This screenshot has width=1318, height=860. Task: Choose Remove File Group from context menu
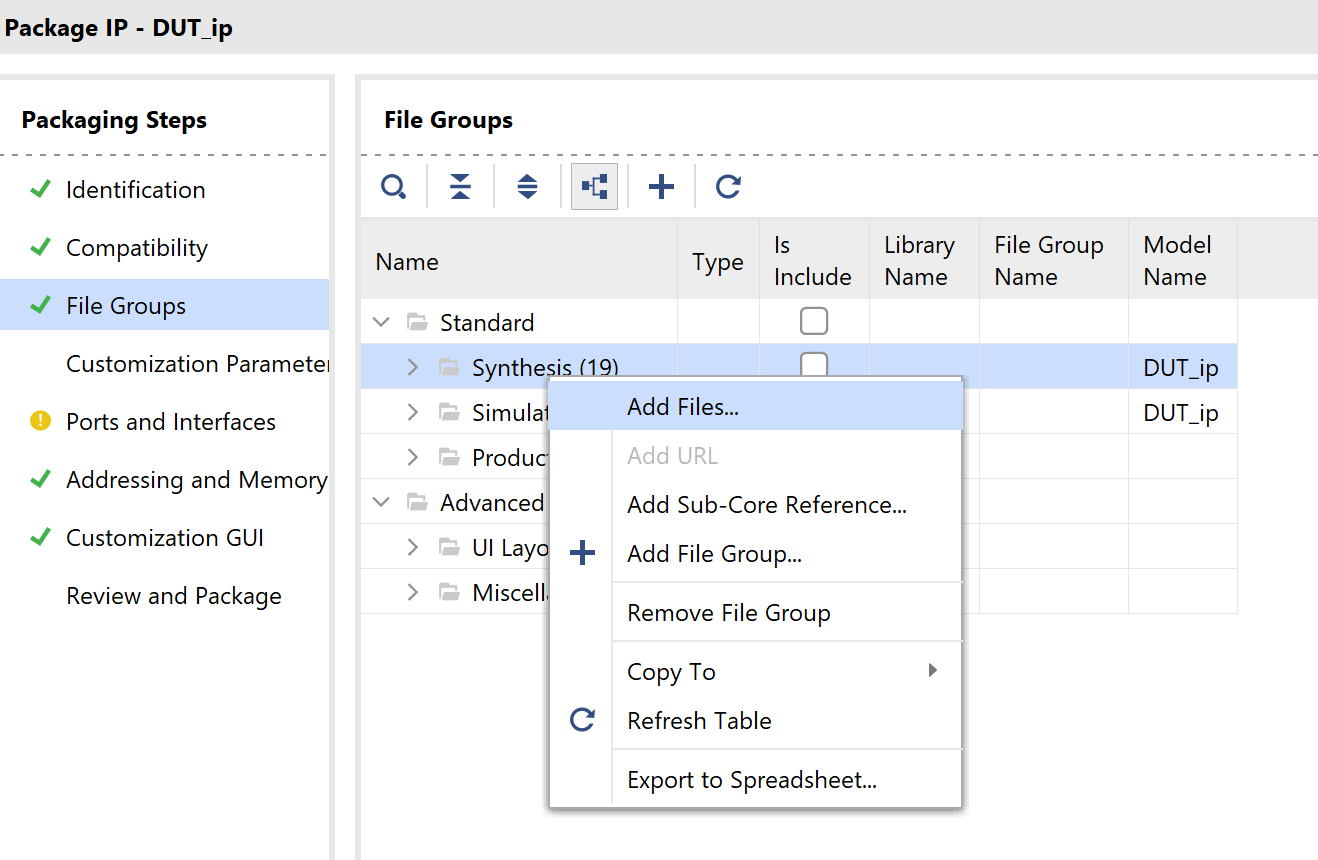pyautogui.click(x=728, y=613)
